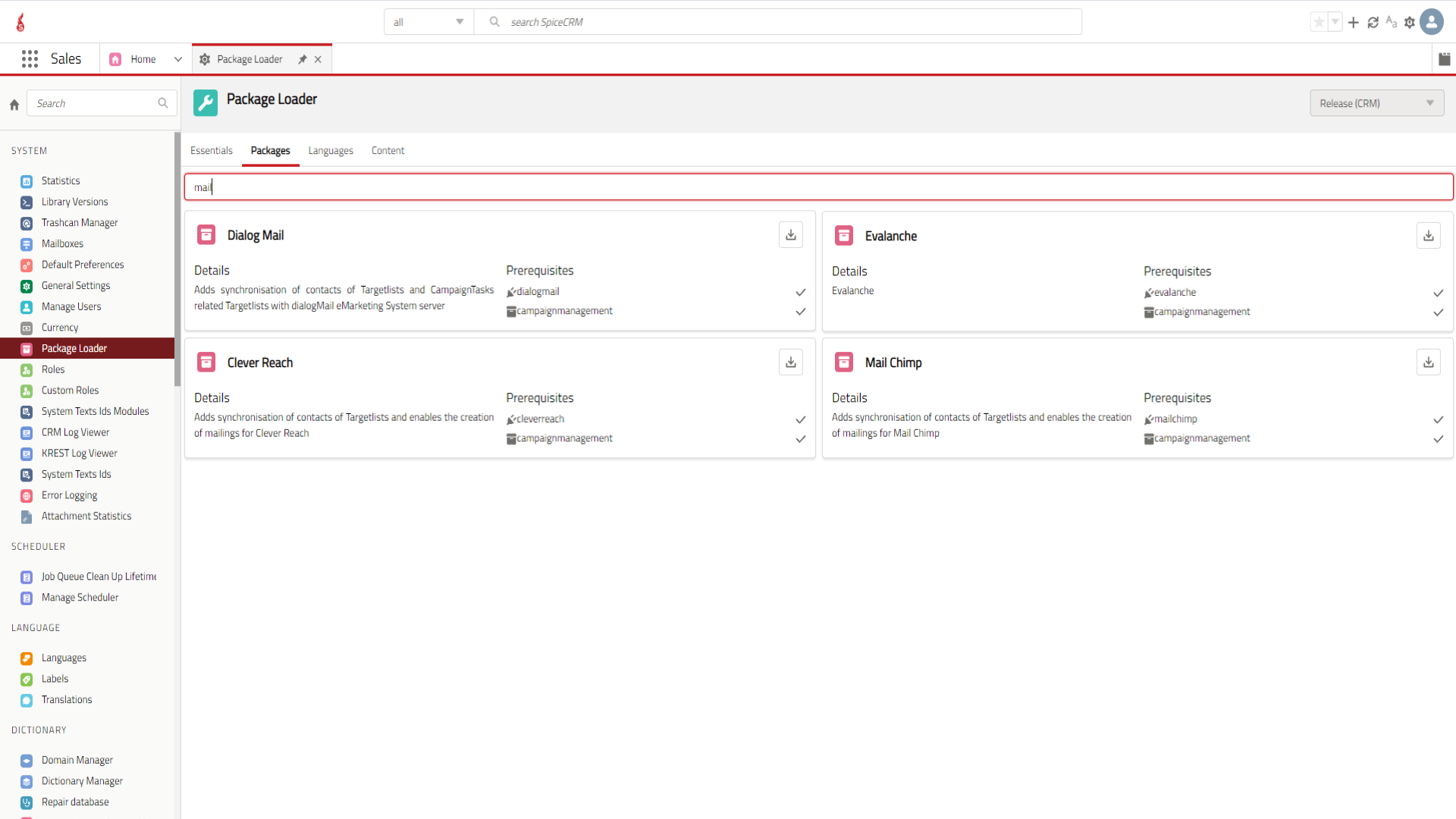Image resolution: width=1456 pixels, height=819 pixels.
Task: Open the admin gear icon in header
Action: 1409,22
